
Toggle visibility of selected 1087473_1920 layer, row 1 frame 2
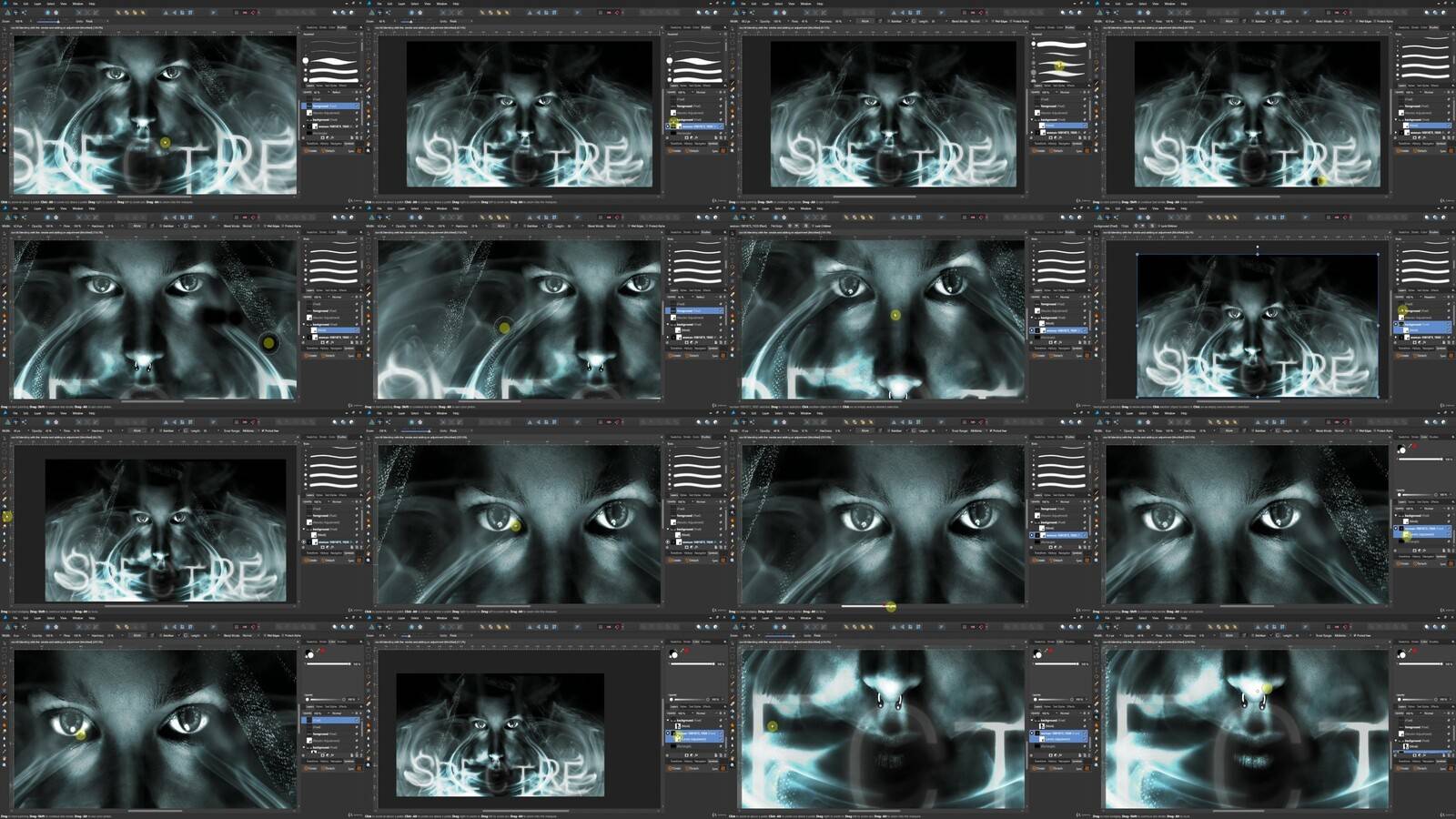tap(721, 126)
